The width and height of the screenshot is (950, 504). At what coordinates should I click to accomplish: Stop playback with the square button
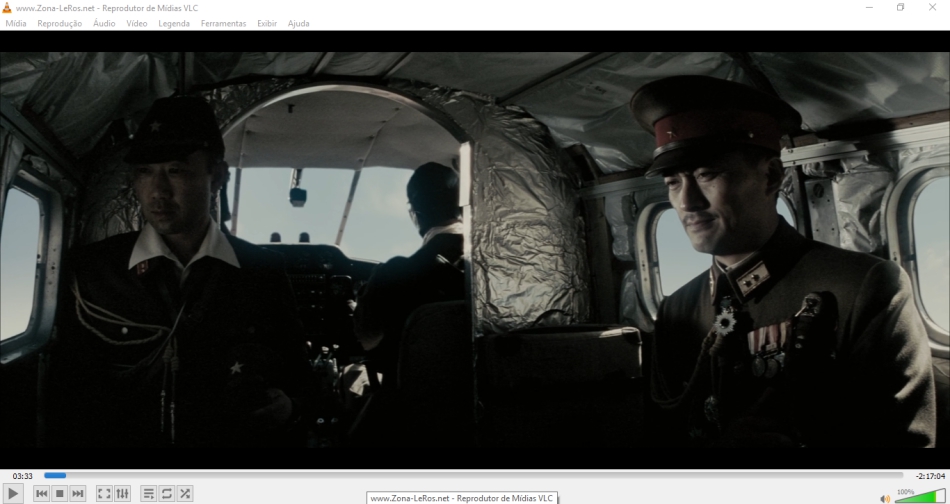59,494
